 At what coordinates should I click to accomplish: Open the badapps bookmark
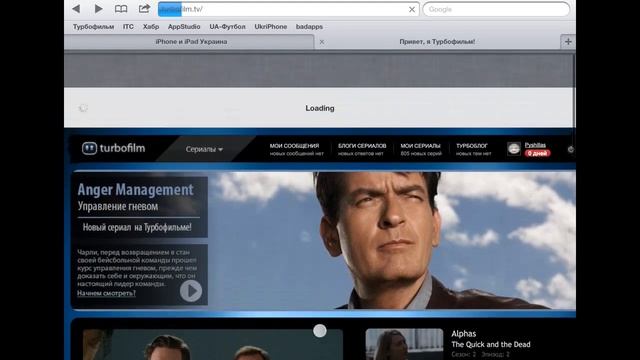309,27
